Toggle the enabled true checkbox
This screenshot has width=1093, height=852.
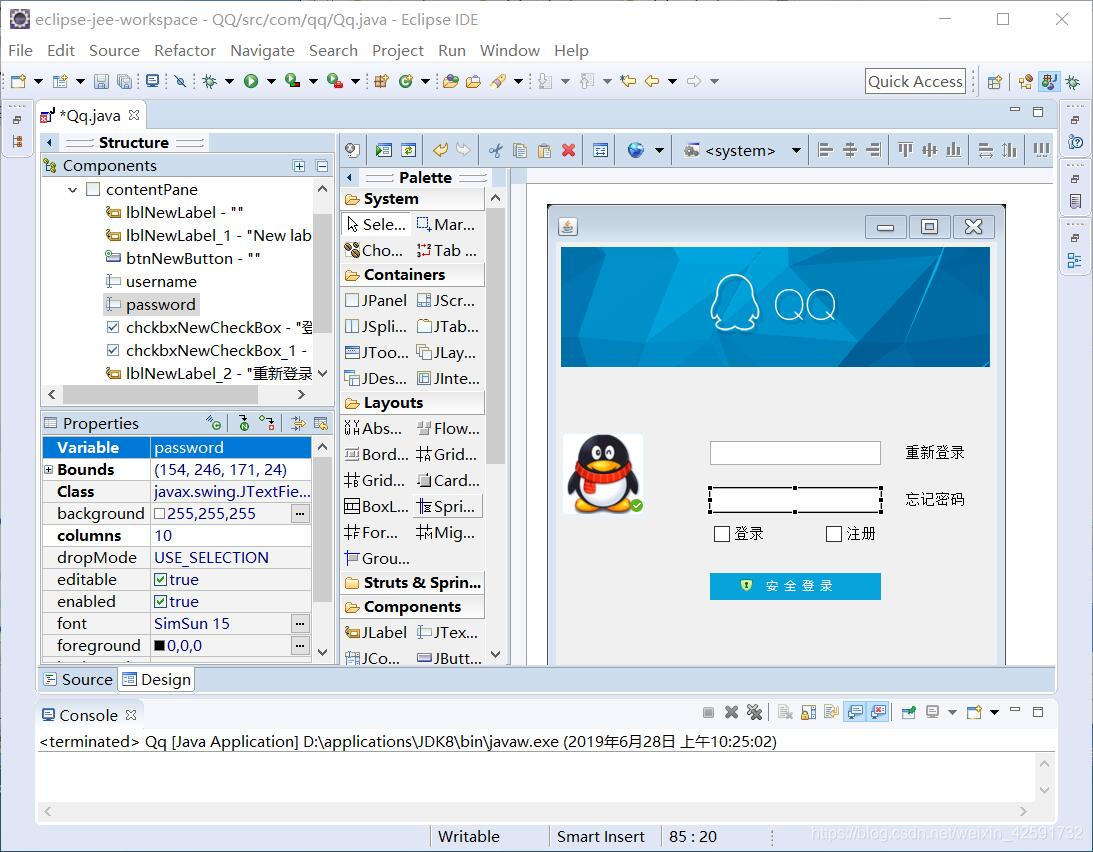[x=160, y=602]
